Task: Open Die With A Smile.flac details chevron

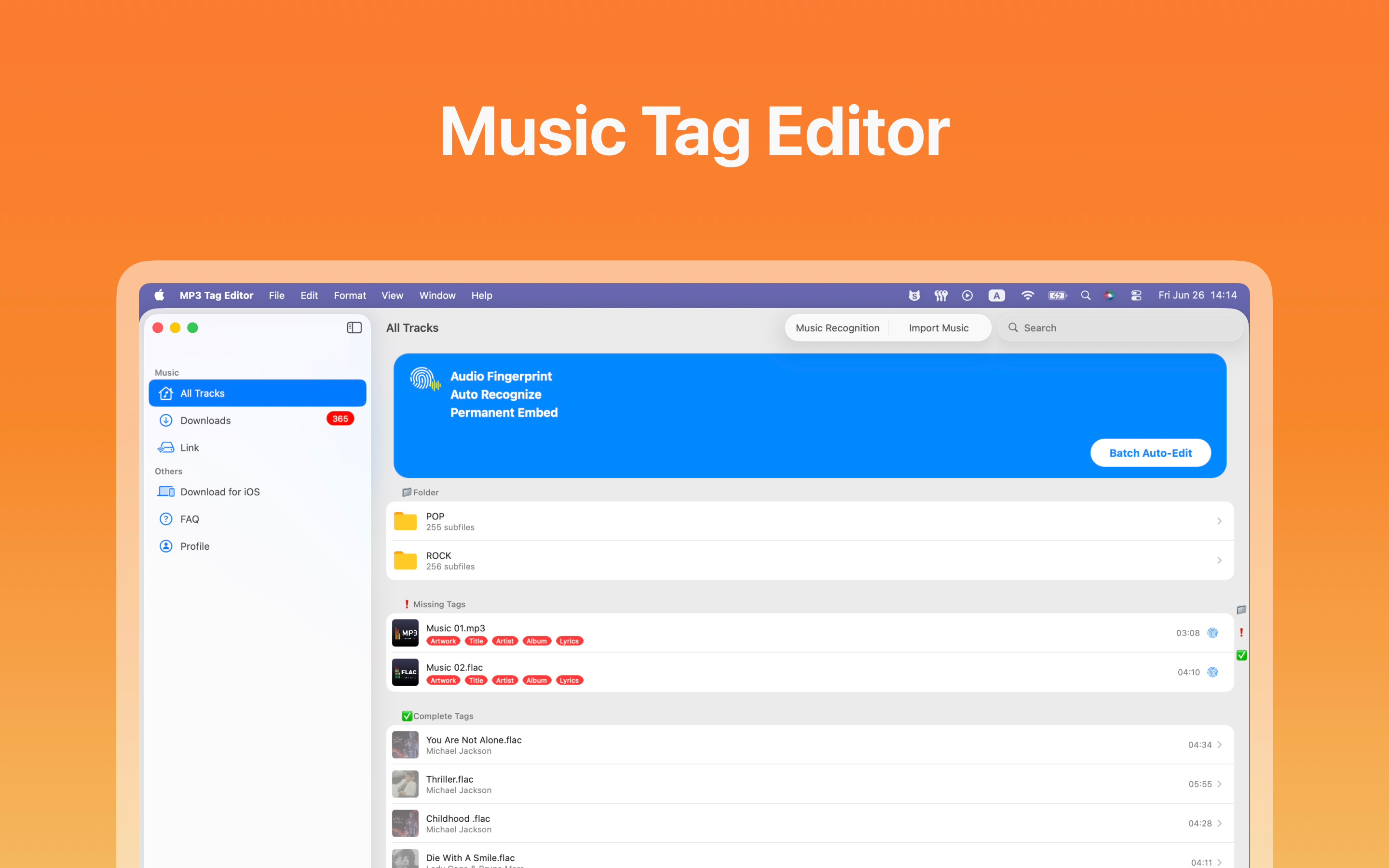Action: [x=1219, y=862]
